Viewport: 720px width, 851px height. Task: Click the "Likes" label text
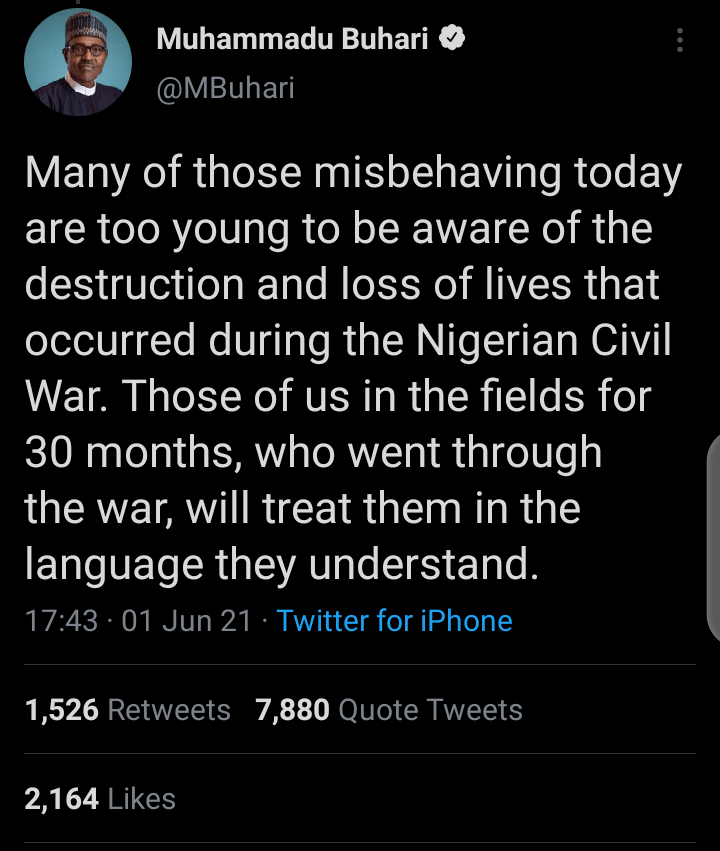(141, 798)
